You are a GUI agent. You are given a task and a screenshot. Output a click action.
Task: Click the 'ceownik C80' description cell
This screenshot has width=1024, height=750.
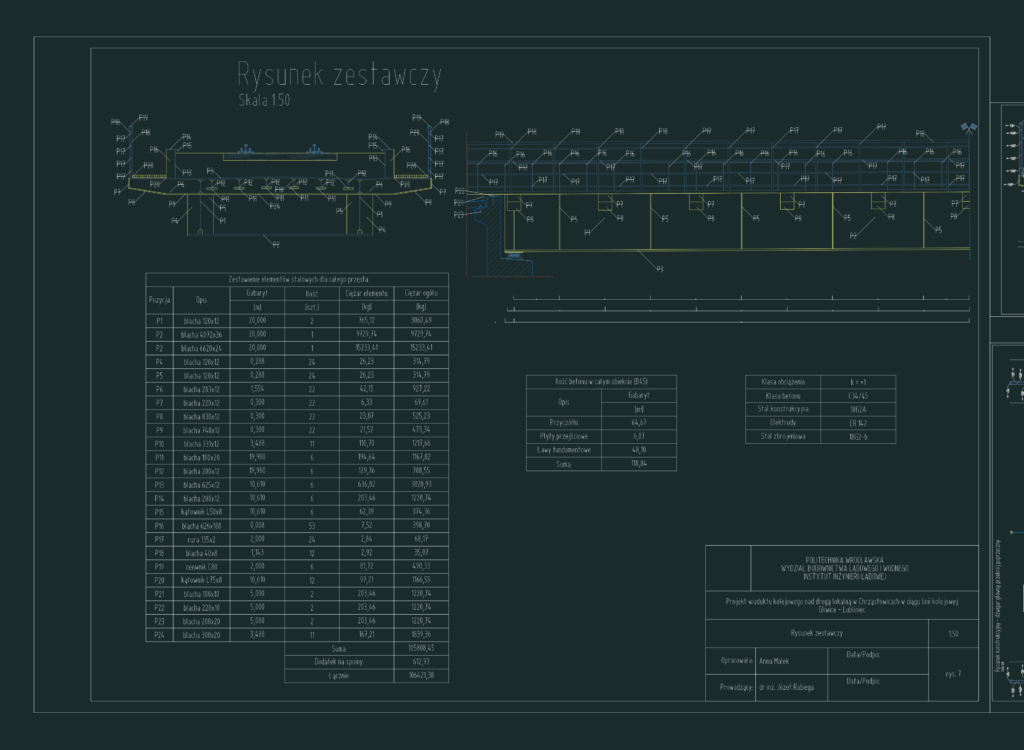tap(202, 567)
